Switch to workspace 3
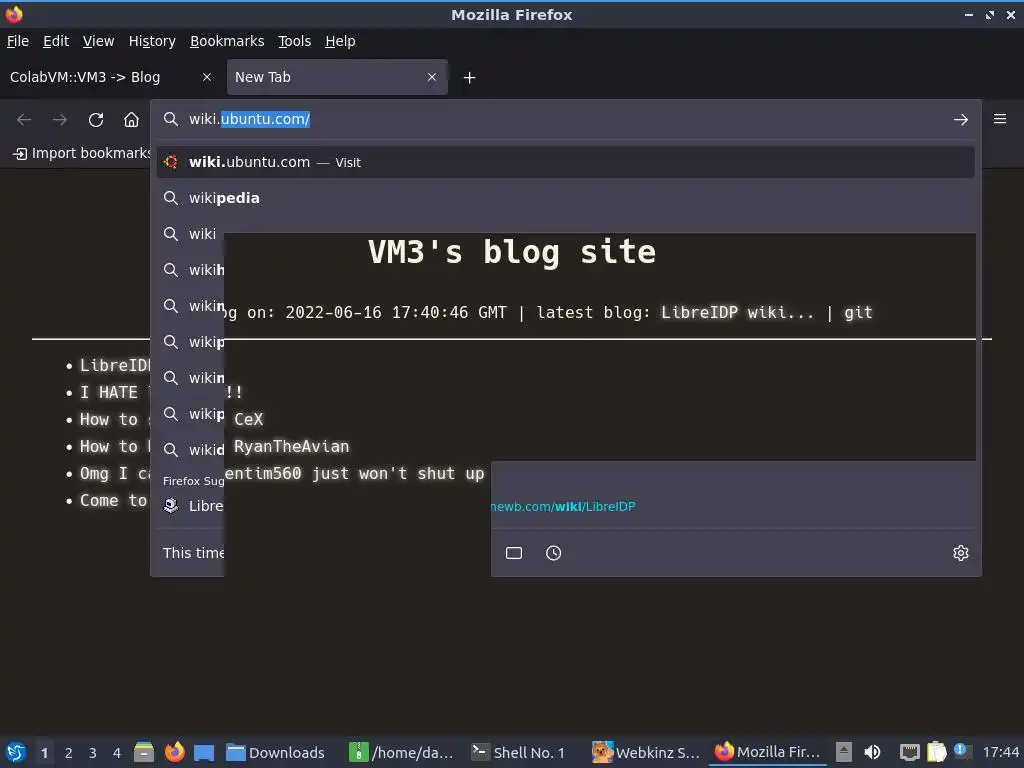The height and width of the screenshot is (768, 1024). click(x=93, y=753)
